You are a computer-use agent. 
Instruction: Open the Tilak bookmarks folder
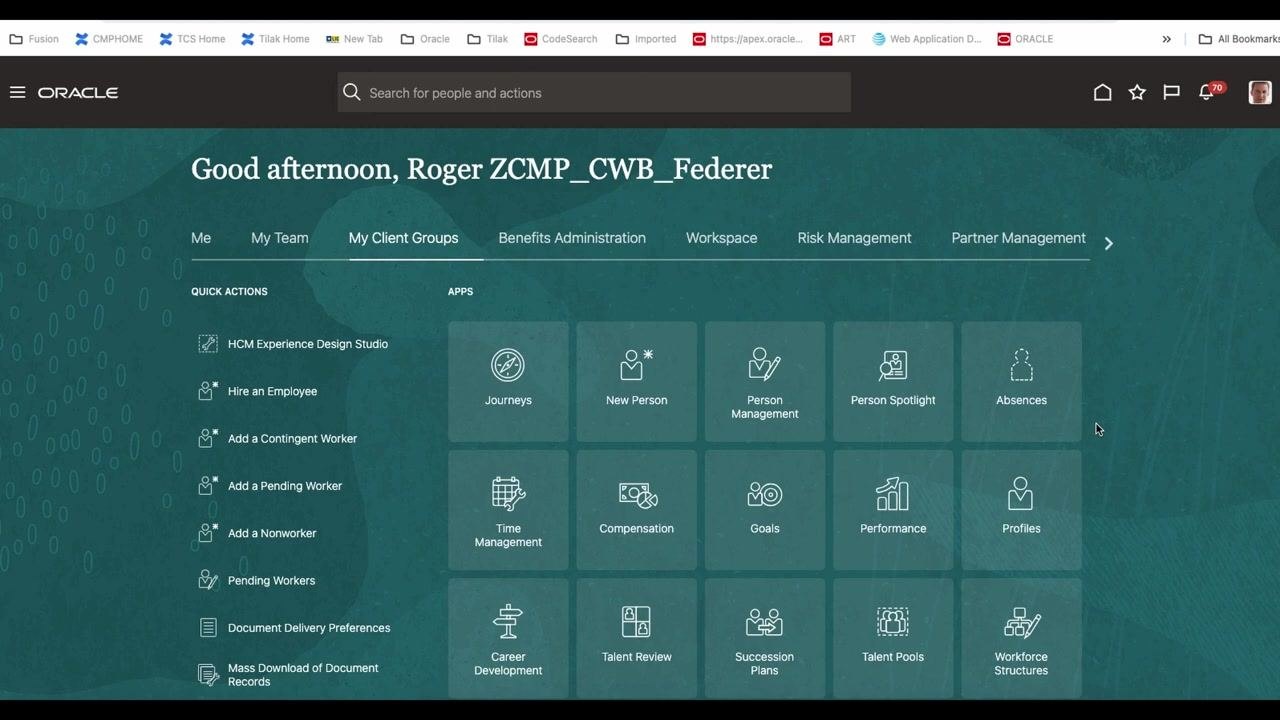[488, 39]
